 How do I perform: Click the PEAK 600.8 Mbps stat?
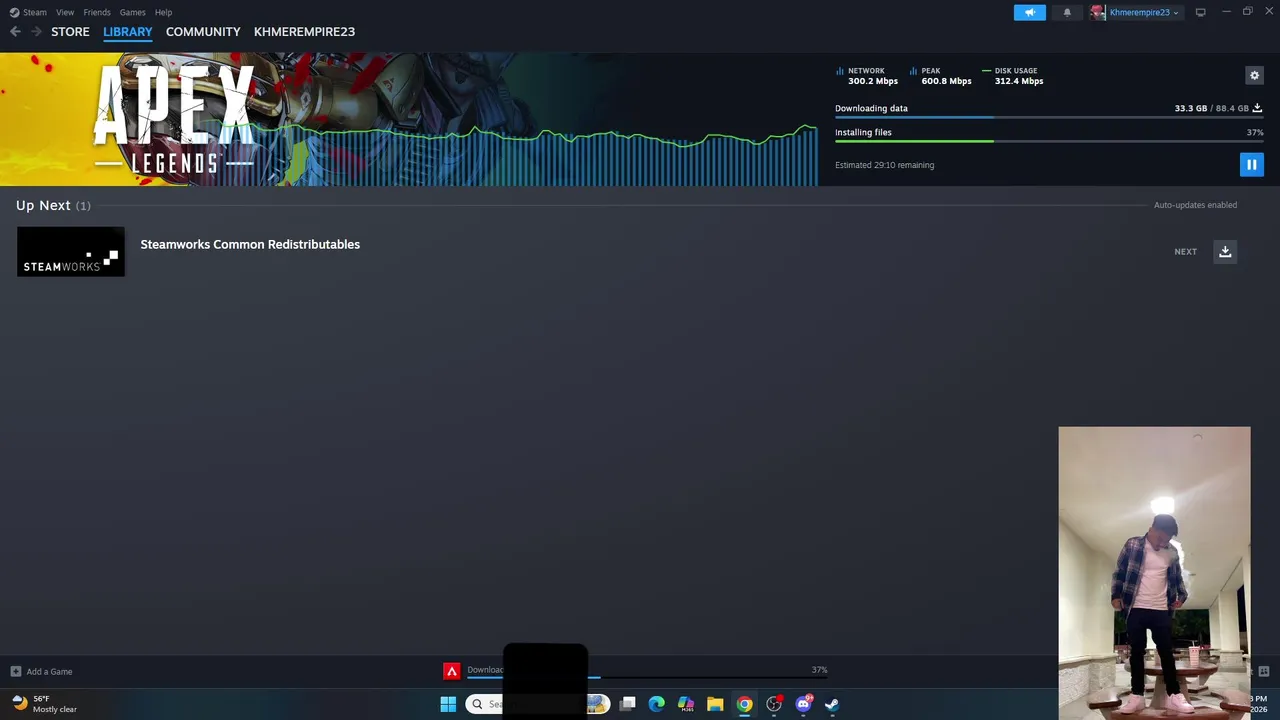941,76
